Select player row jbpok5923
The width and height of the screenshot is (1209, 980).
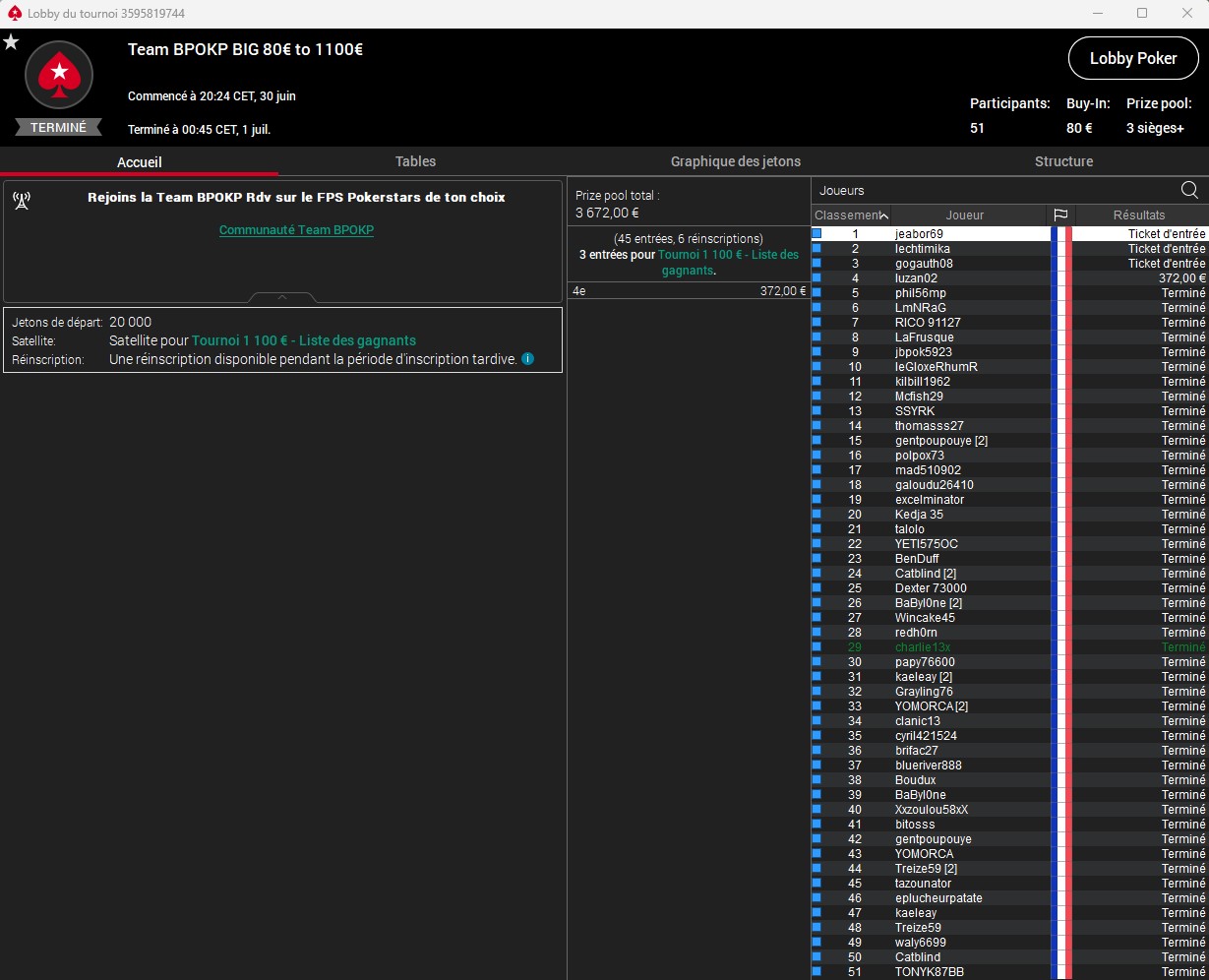pos(1009,351)
